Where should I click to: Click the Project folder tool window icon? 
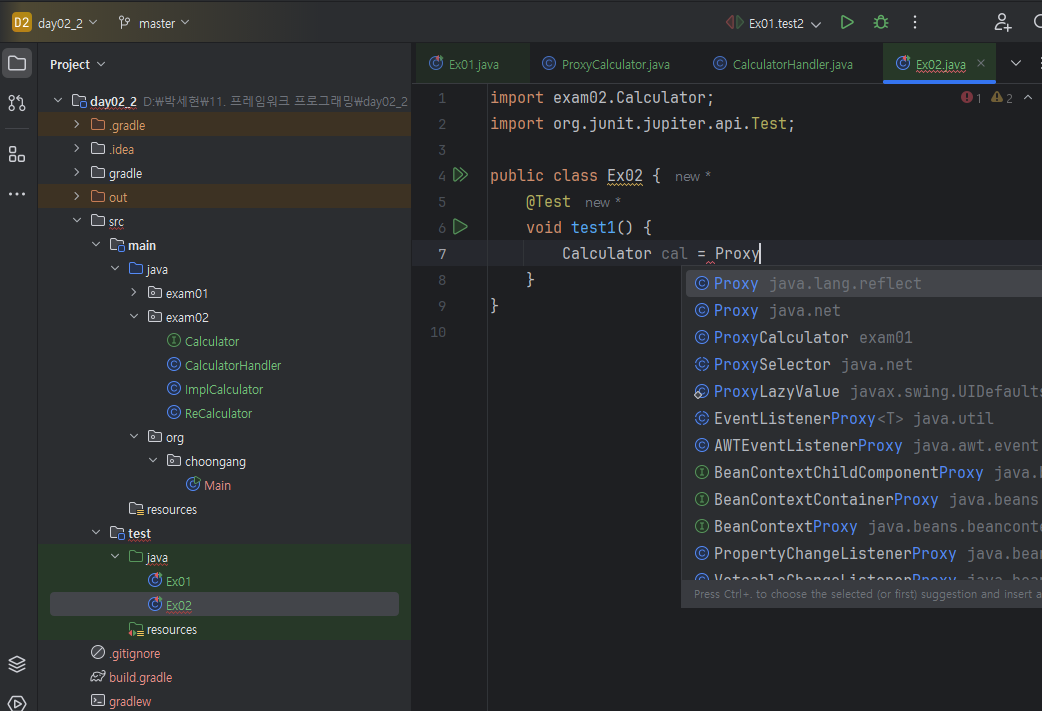coord(17,64)
